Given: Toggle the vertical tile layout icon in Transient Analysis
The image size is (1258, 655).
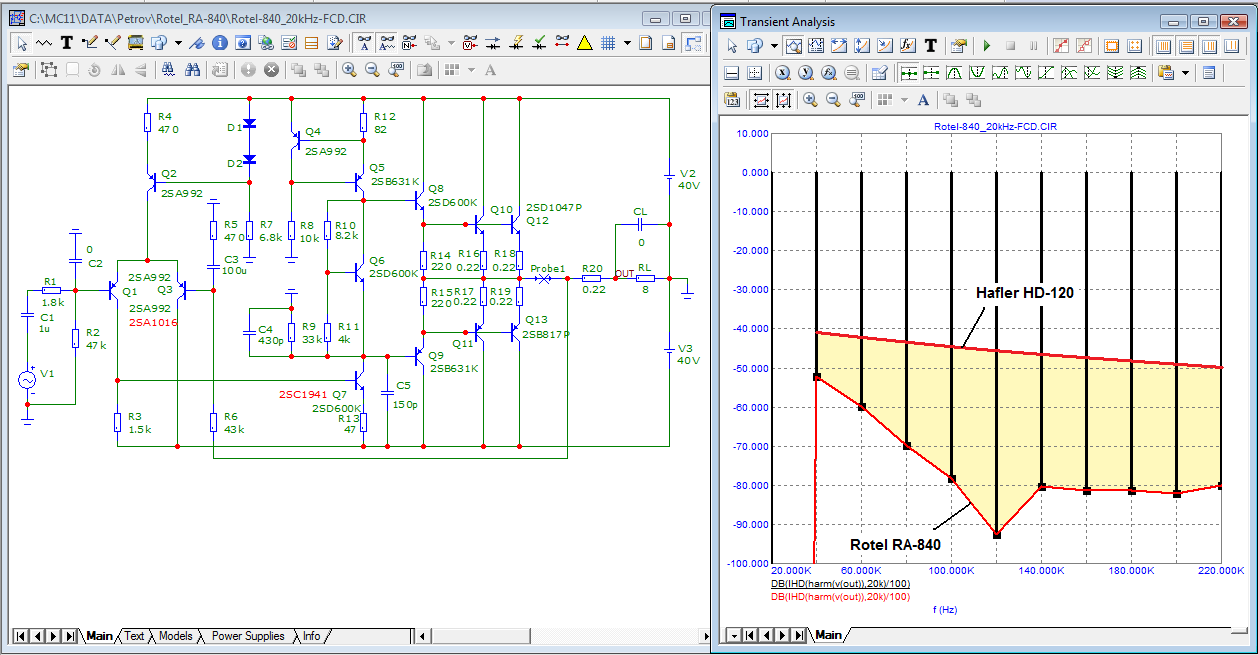Looking at the screenshot, I should pos(1162,45).
